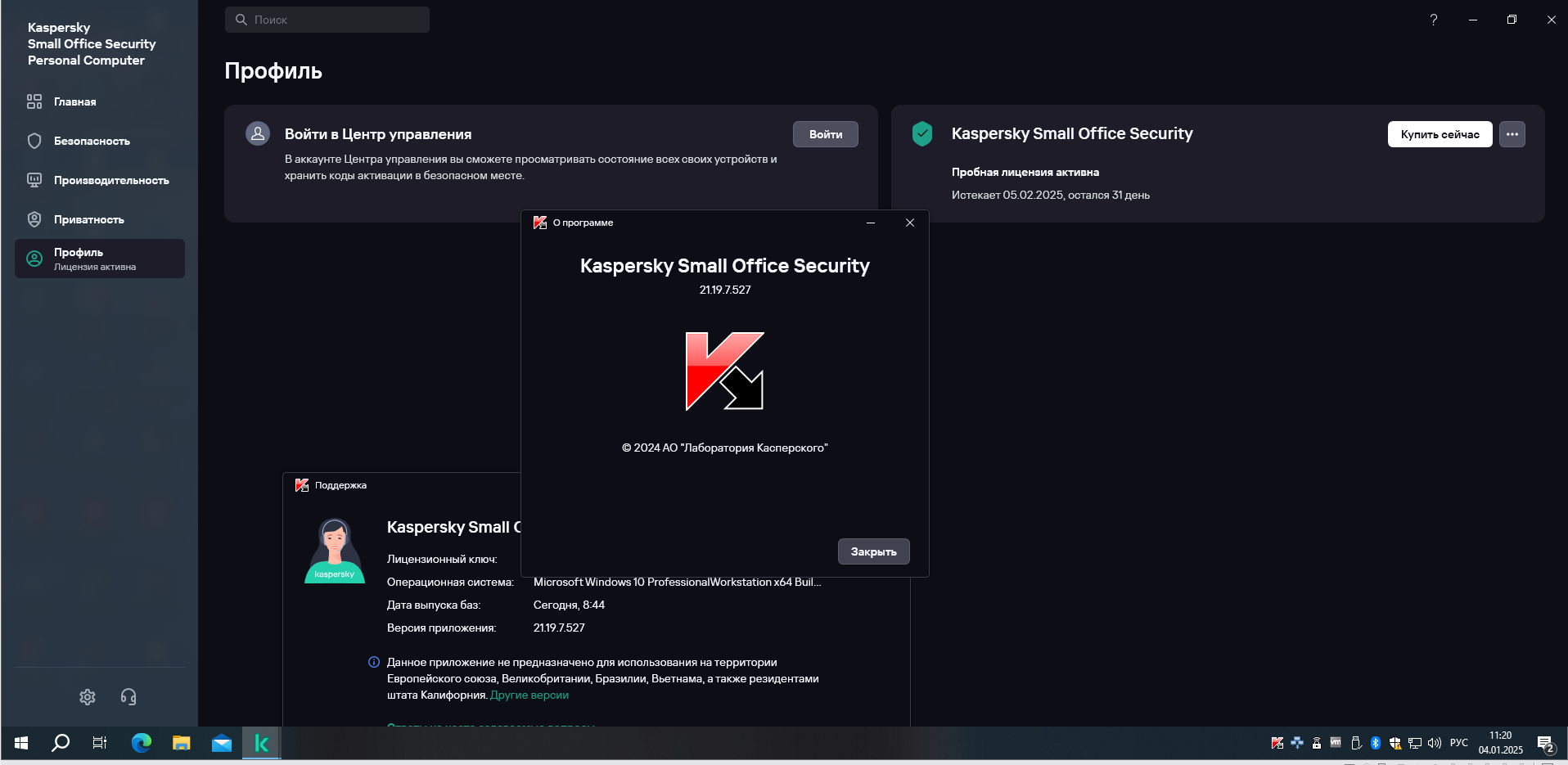The width and height of the screenshot is (1568, 765).
Task: Click the copyright line in About dialog
Action: click(724, 448)
